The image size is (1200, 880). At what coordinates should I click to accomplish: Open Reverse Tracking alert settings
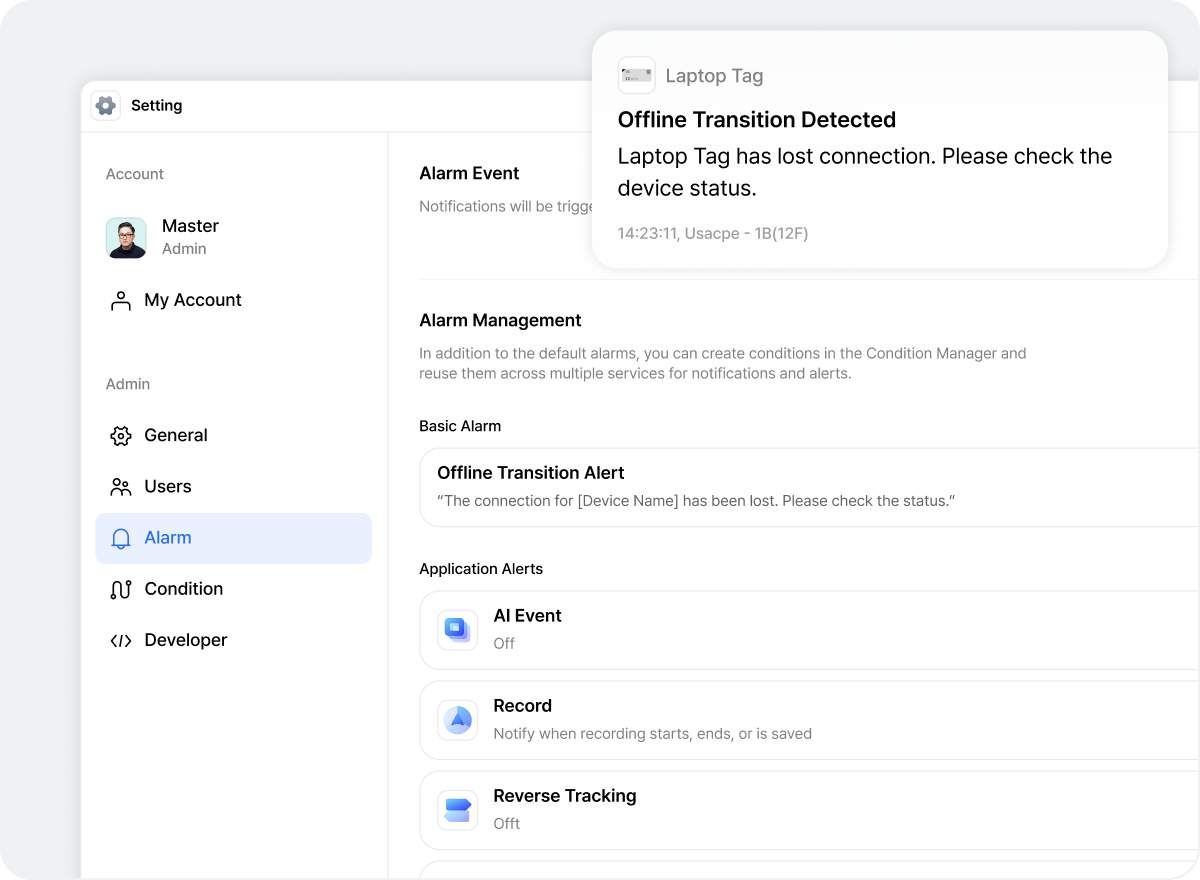[x=800, y=810]
